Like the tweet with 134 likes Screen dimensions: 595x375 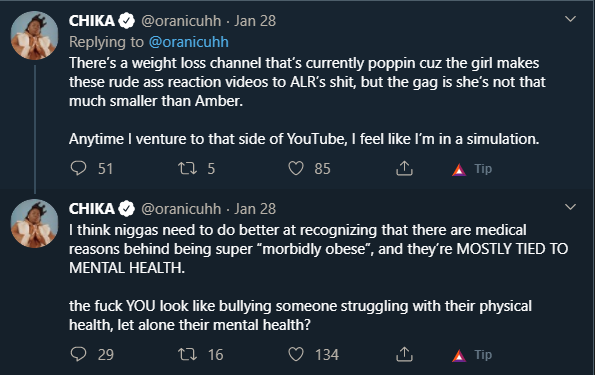pyautogui.click(x=296, y=354)
